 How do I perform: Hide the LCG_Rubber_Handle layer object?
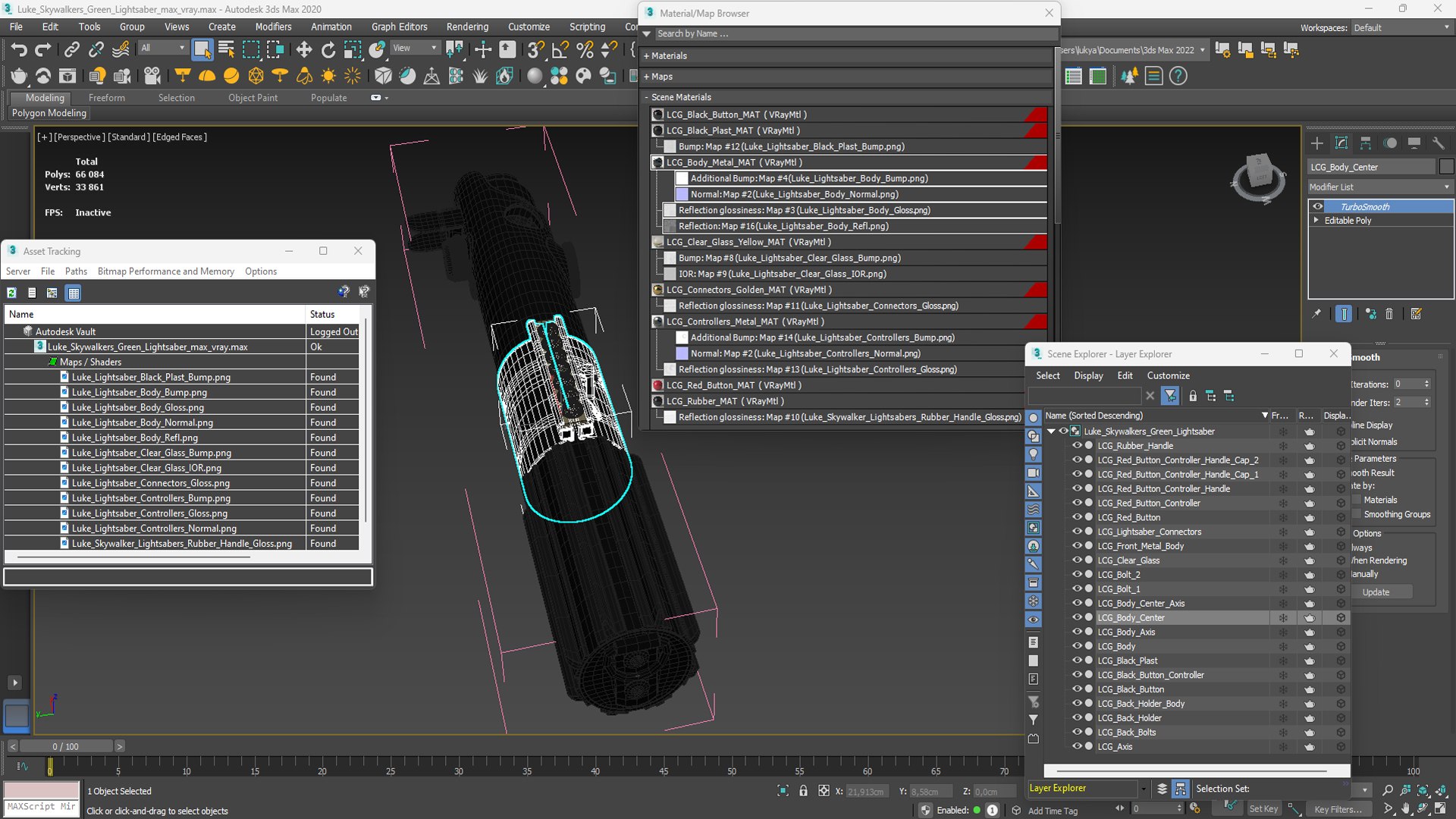(1076, 446)
